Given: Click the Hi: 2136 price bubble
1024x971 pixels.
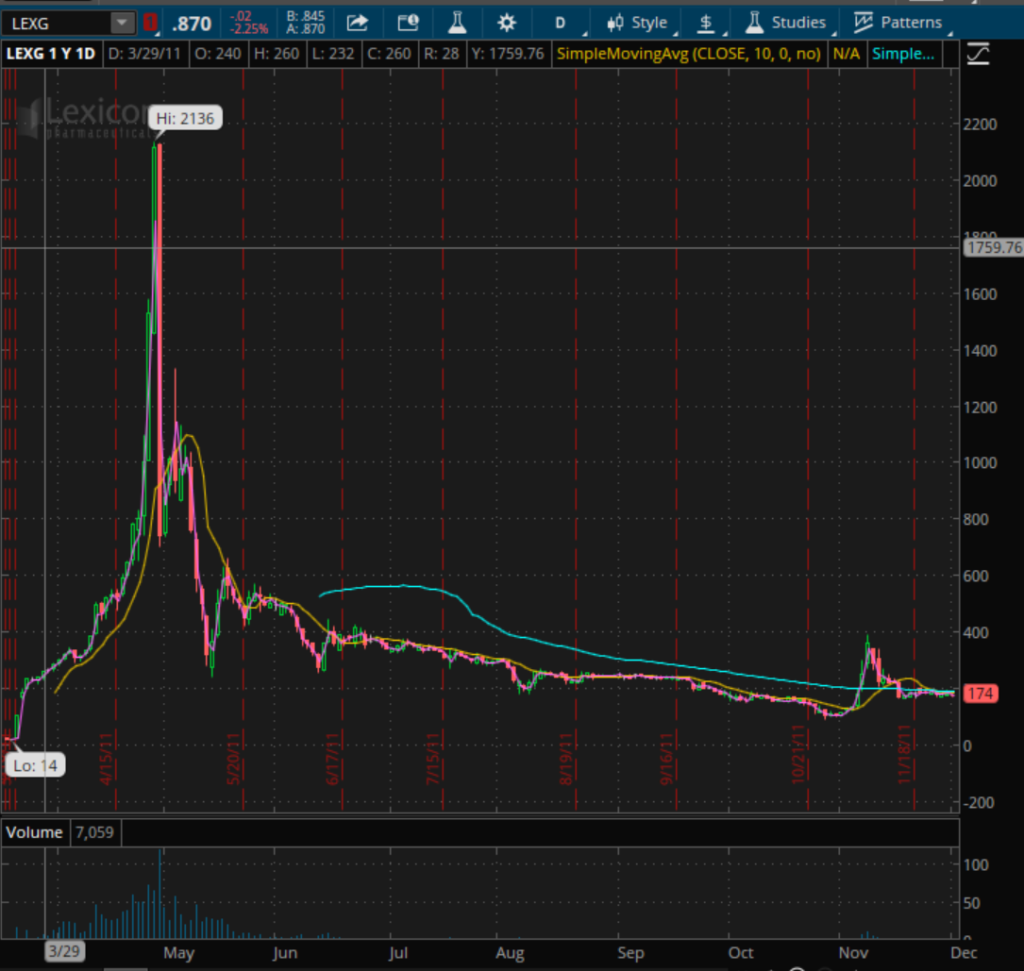Looking at the screenshot, I should (x=185, y=118).
